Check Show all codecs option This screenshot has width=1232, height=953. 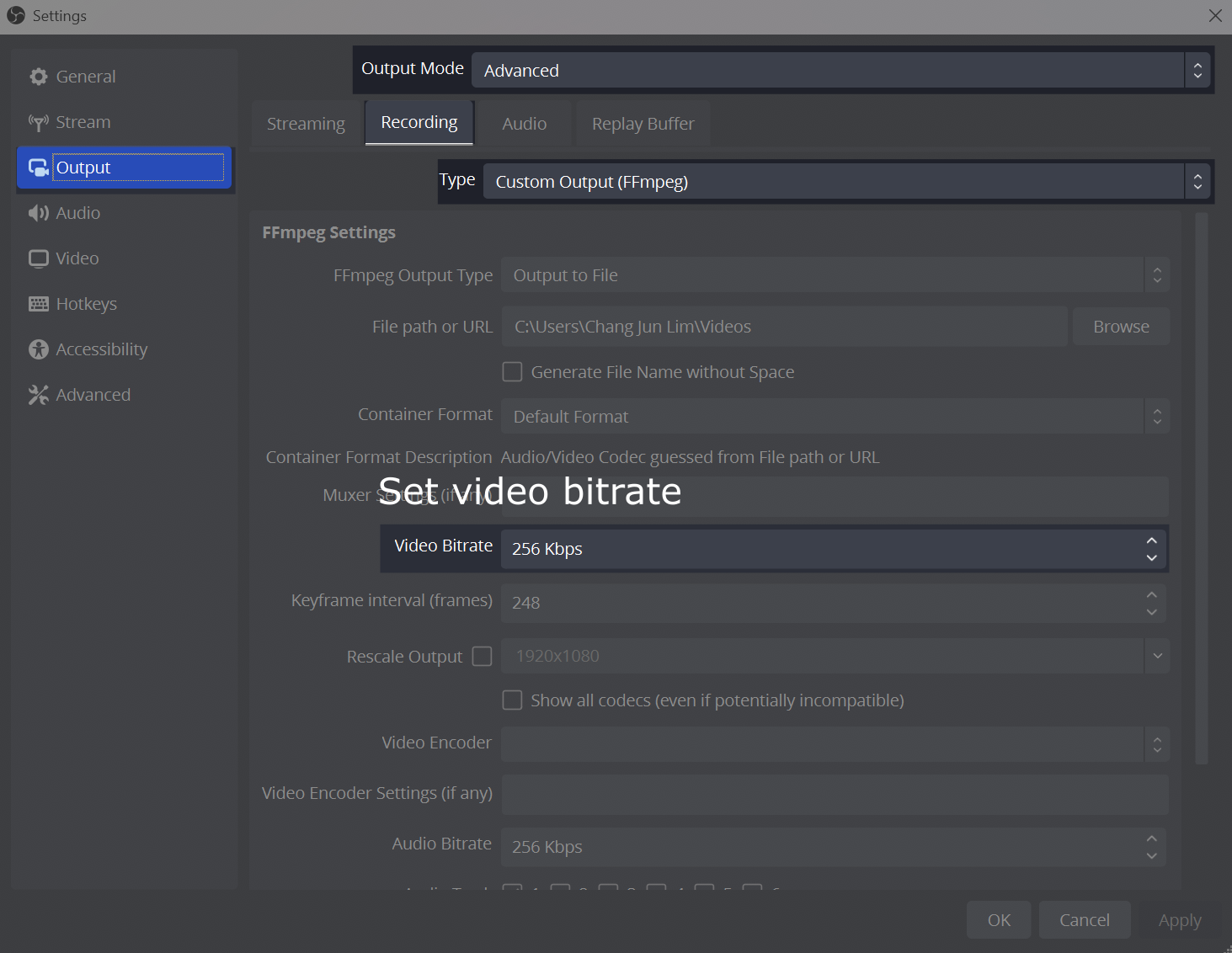pos(512,700)
